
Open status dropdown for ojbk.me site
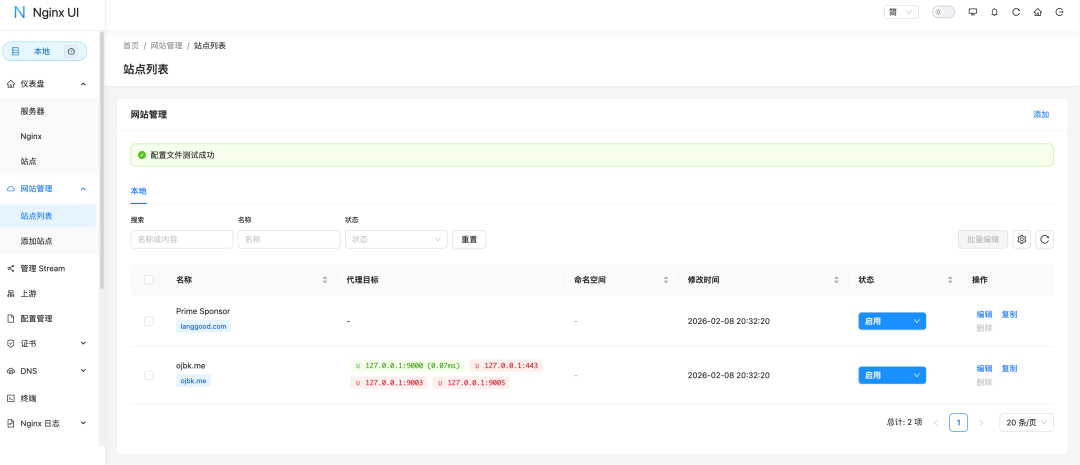[891, 375]
